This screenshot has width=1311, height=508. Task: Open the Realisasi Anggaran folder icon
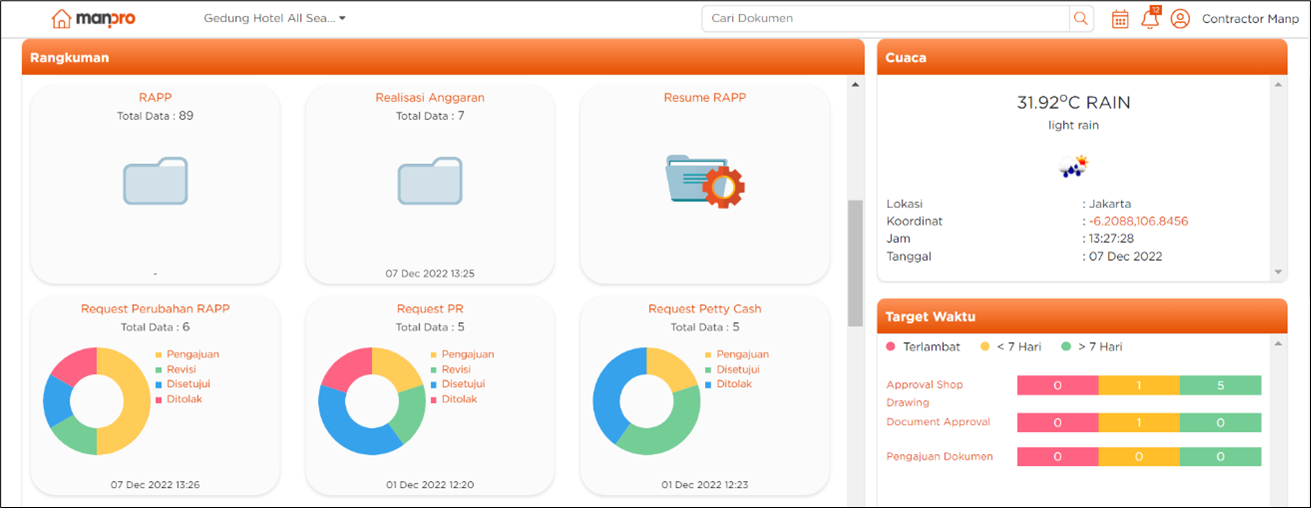430,181
